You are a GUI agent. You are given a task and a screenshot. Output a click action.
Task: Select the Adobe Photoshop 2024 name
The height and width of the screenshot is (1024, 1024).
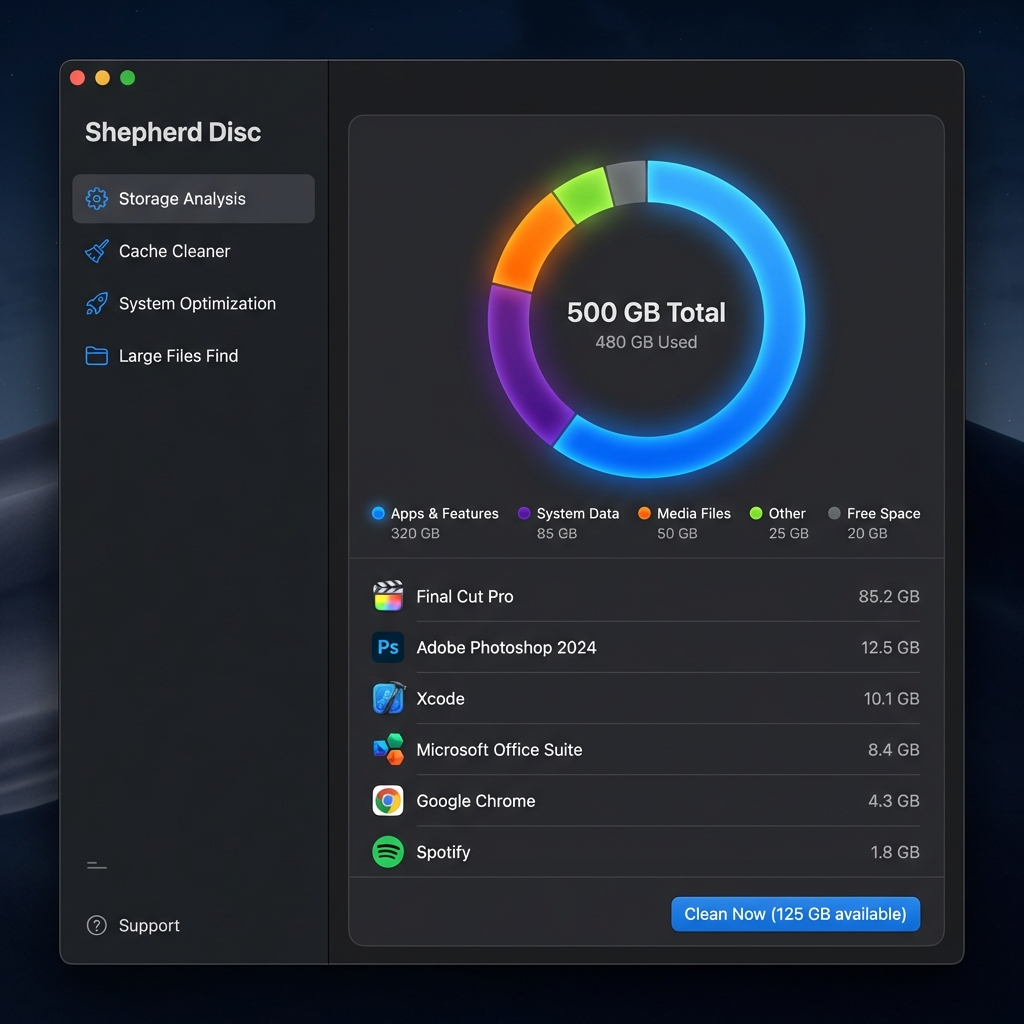pos(506,647)
